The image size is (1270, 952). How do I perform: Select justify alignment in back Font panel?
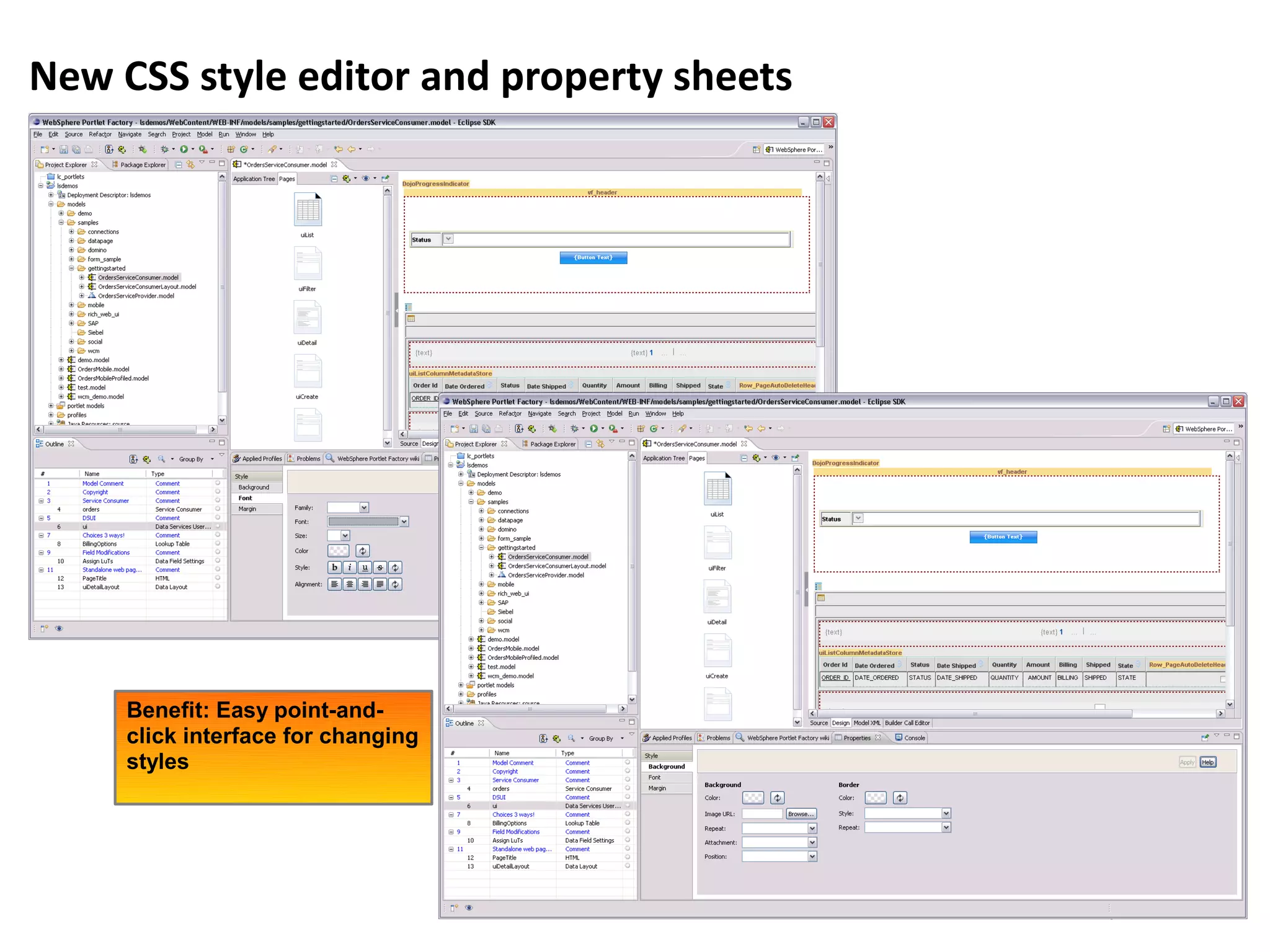[380, 584]
